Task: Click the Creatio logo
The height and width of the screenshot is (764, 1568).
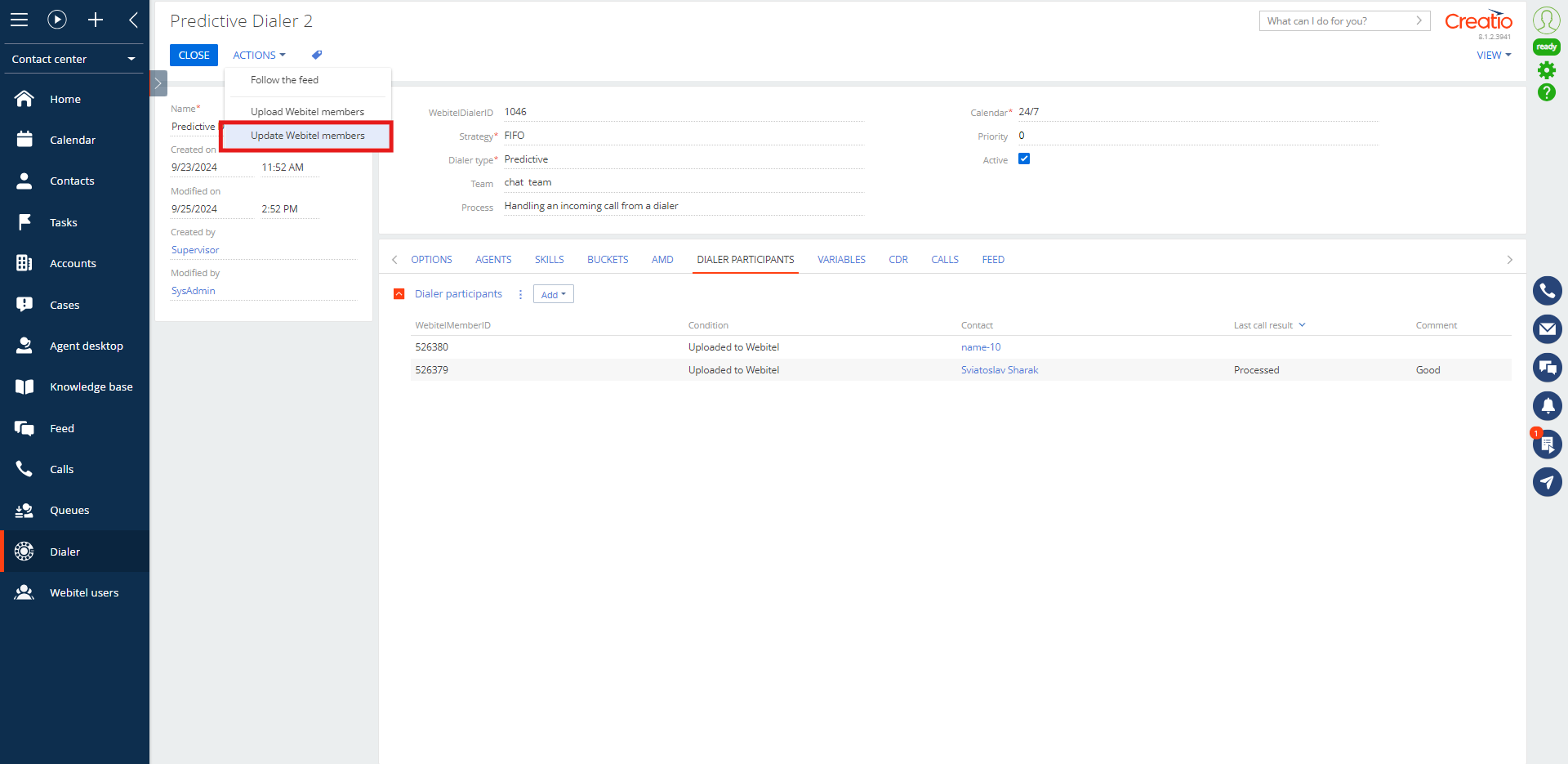Action: tap(1479, 21)
